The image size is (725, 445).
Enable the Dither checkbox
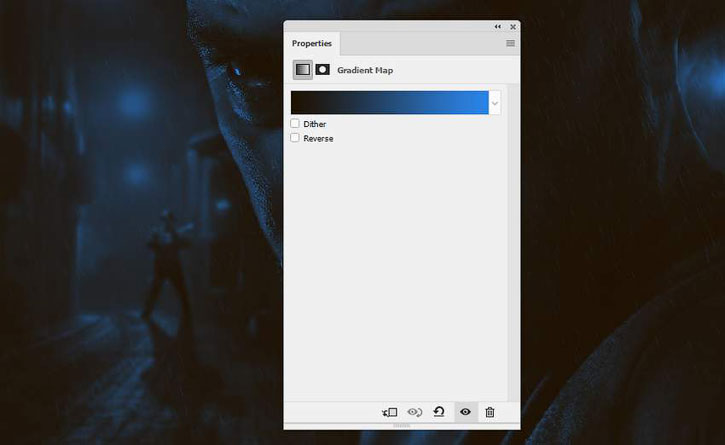coord(295,124)
